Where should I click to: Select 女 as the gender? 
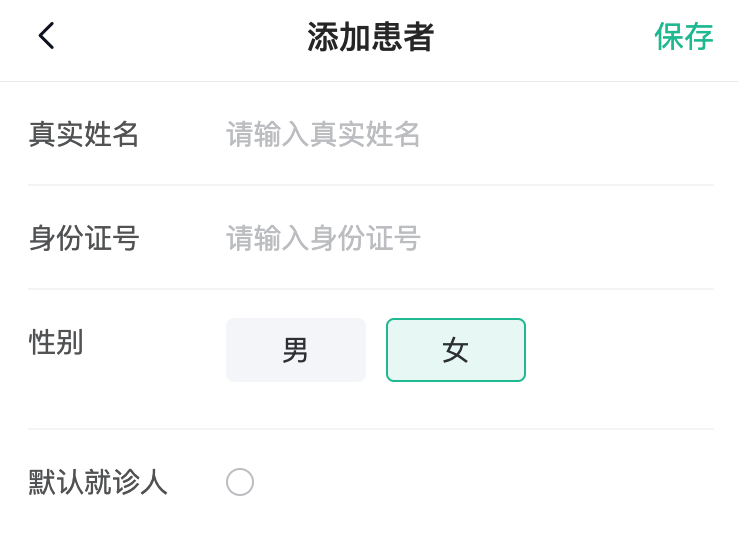(x=456, y=350)
